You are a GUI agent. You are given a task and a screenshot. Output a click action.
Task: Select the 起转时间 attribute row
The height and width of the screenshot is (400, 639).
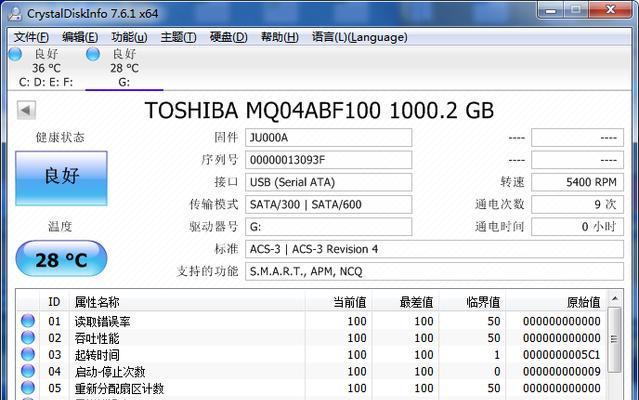tap(311, 354)
